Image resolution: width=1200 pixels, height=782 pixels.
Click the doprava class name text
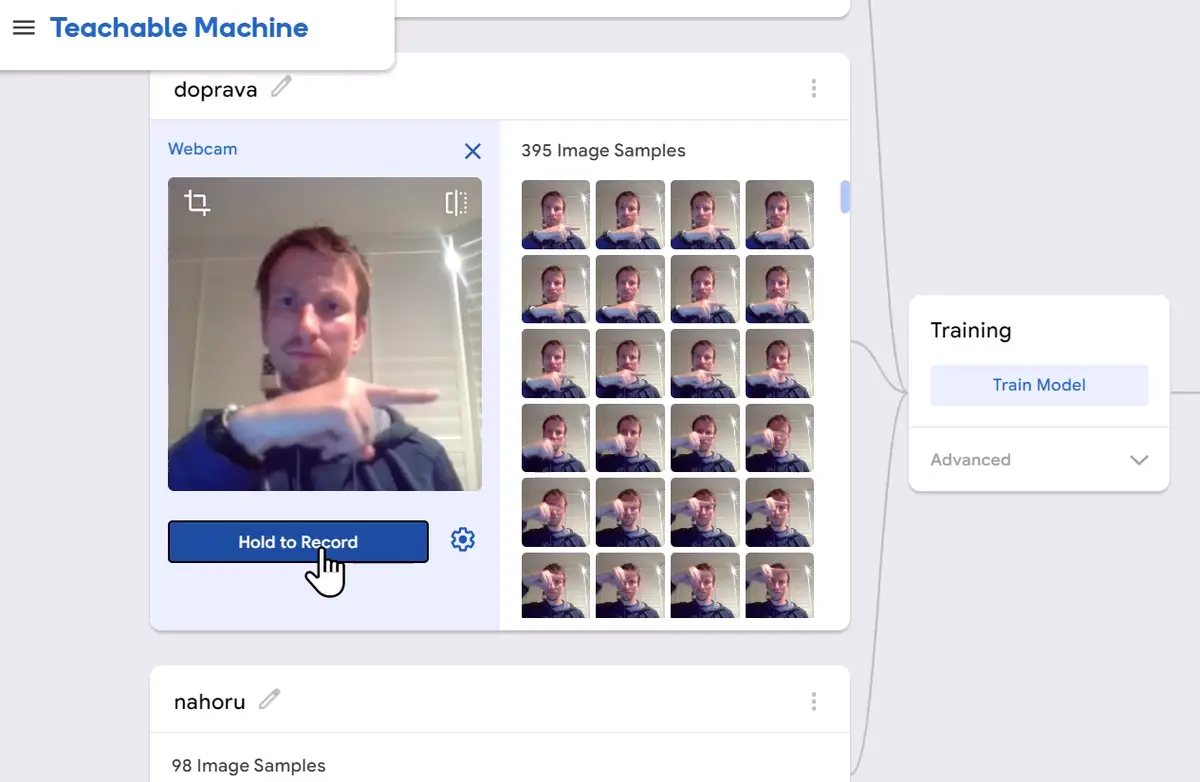215,90
